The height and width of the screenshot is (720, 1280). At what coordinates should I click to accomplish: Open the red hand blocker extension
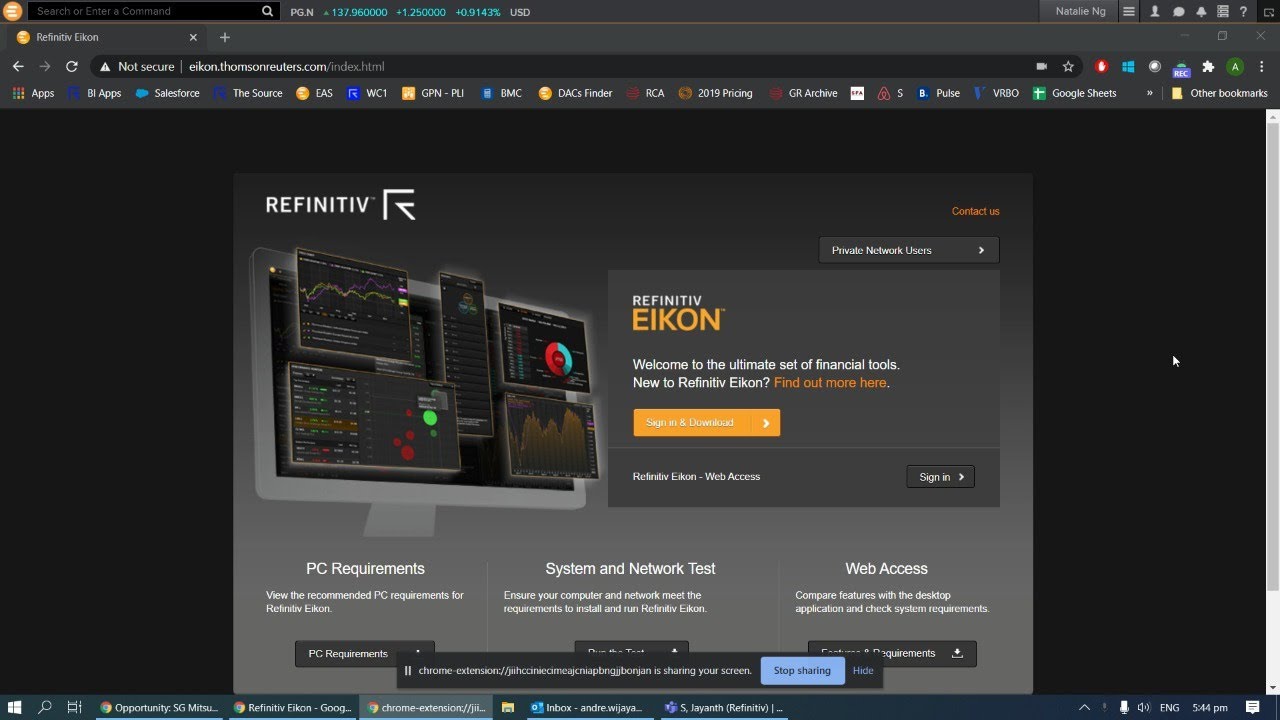click(x=1101, y=66)
